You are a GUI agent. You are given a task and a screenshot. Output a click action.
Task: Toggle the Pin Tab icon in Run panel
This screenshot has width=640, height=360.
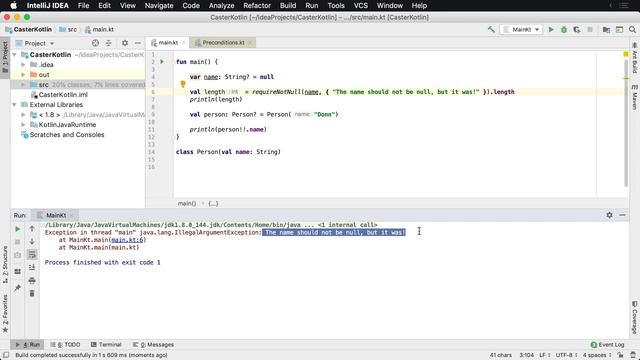(x=18, y=288)
